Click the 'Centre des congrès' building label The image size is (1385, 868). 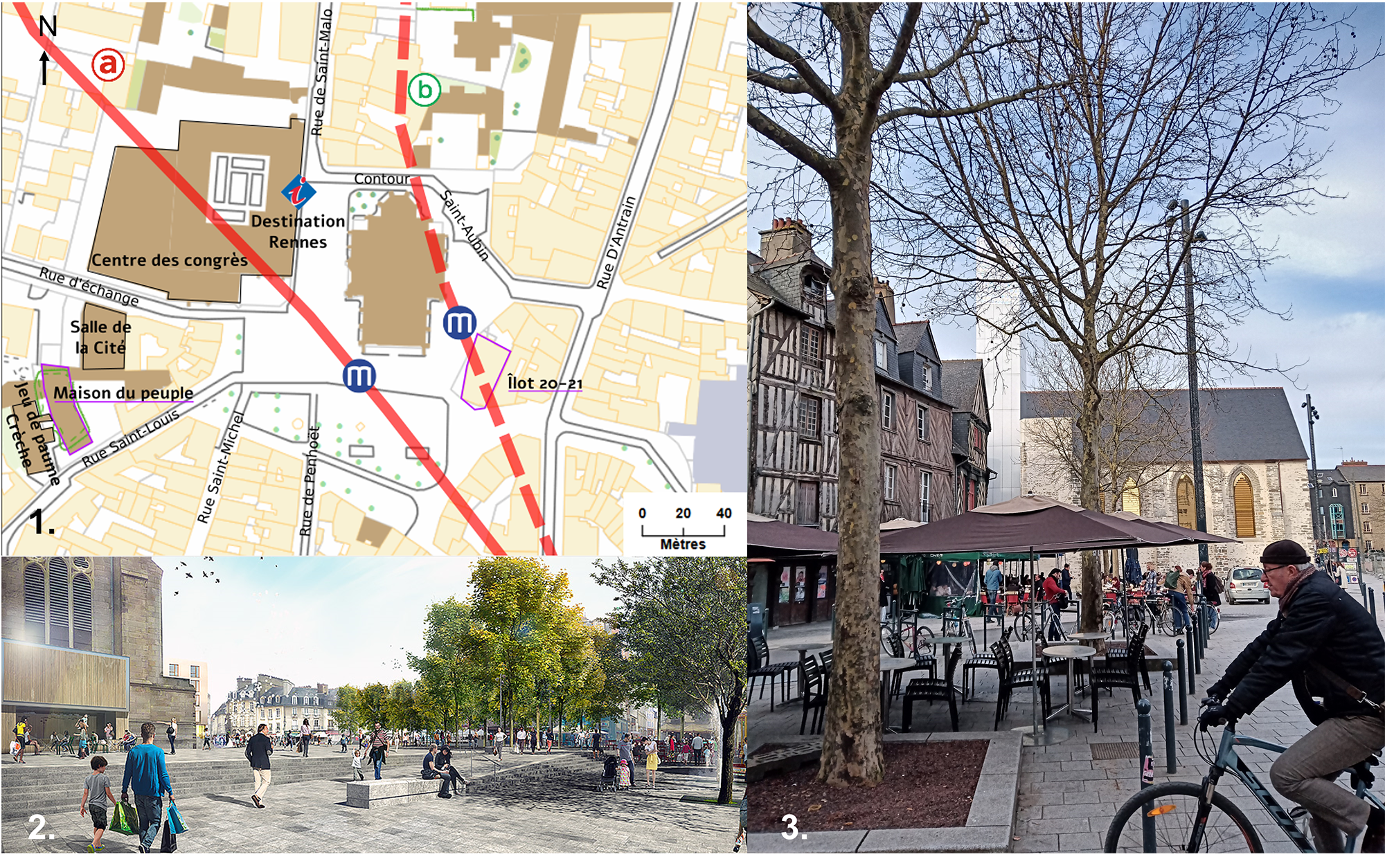[x=170, y=260]
